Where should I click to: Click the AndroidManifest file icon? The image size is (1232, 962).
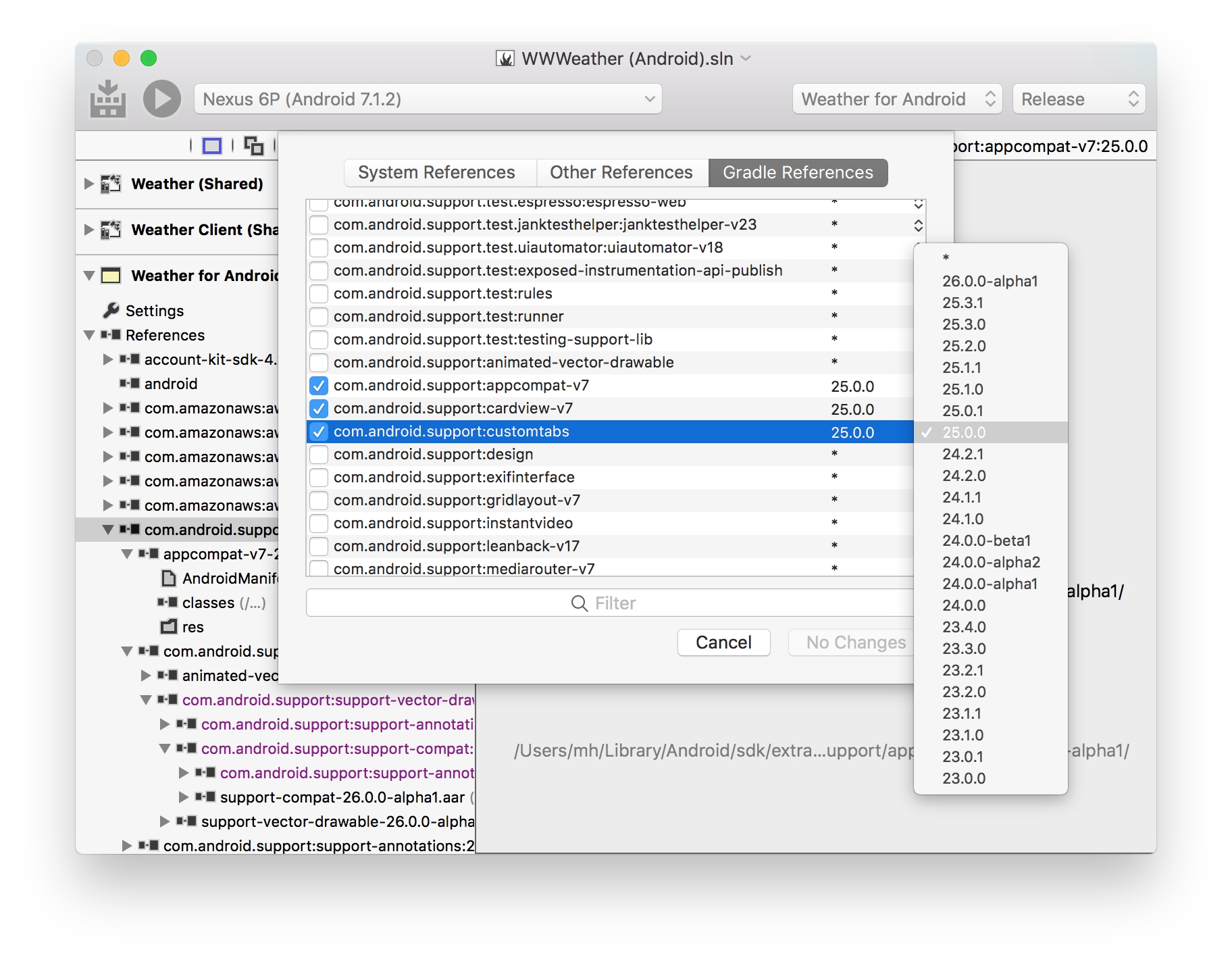tap(168, 578)
